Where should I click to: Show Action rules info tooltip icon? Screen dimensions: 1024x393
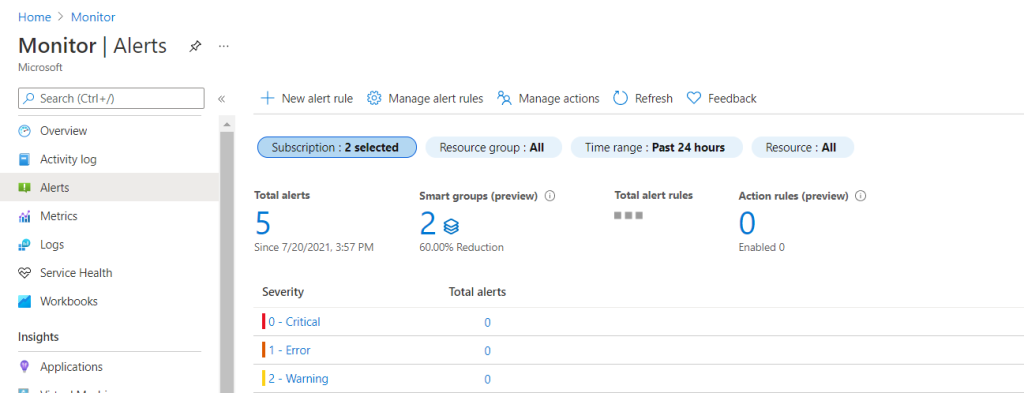pos(861,195)
